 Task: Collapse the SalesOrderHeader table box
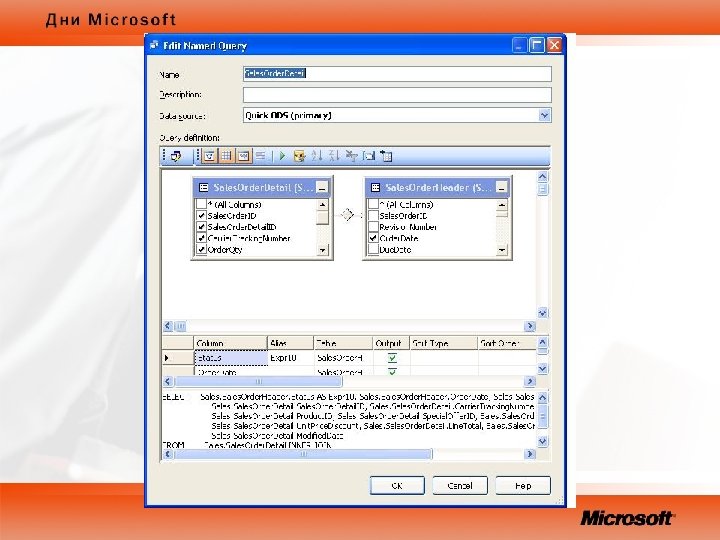tap(502, 188)
